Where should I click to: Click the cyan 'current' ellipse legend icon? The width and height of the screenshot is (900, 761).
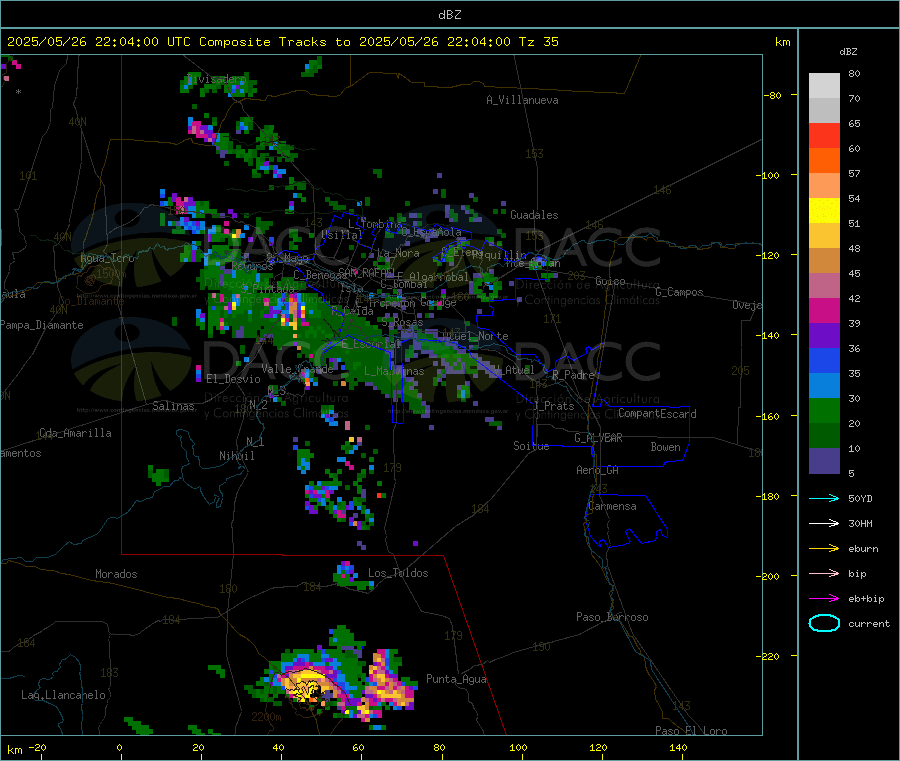824,623
